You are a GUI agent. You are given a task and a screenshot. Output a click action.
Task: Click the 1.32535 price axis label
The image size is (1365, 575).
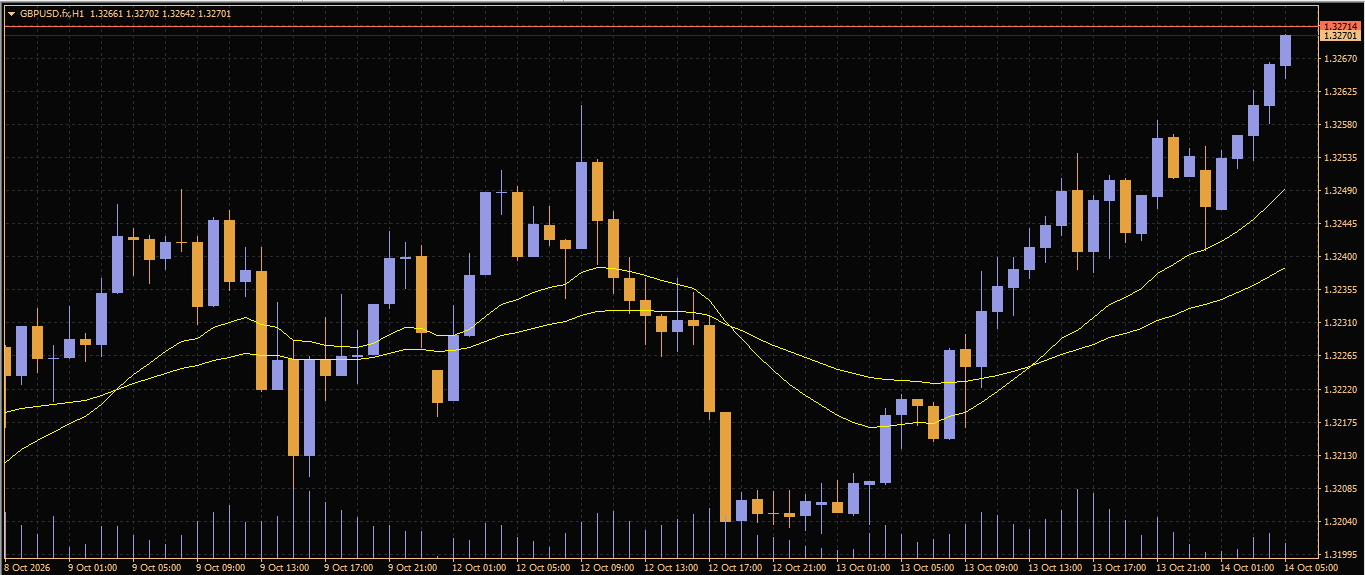tap(1339, 158)
